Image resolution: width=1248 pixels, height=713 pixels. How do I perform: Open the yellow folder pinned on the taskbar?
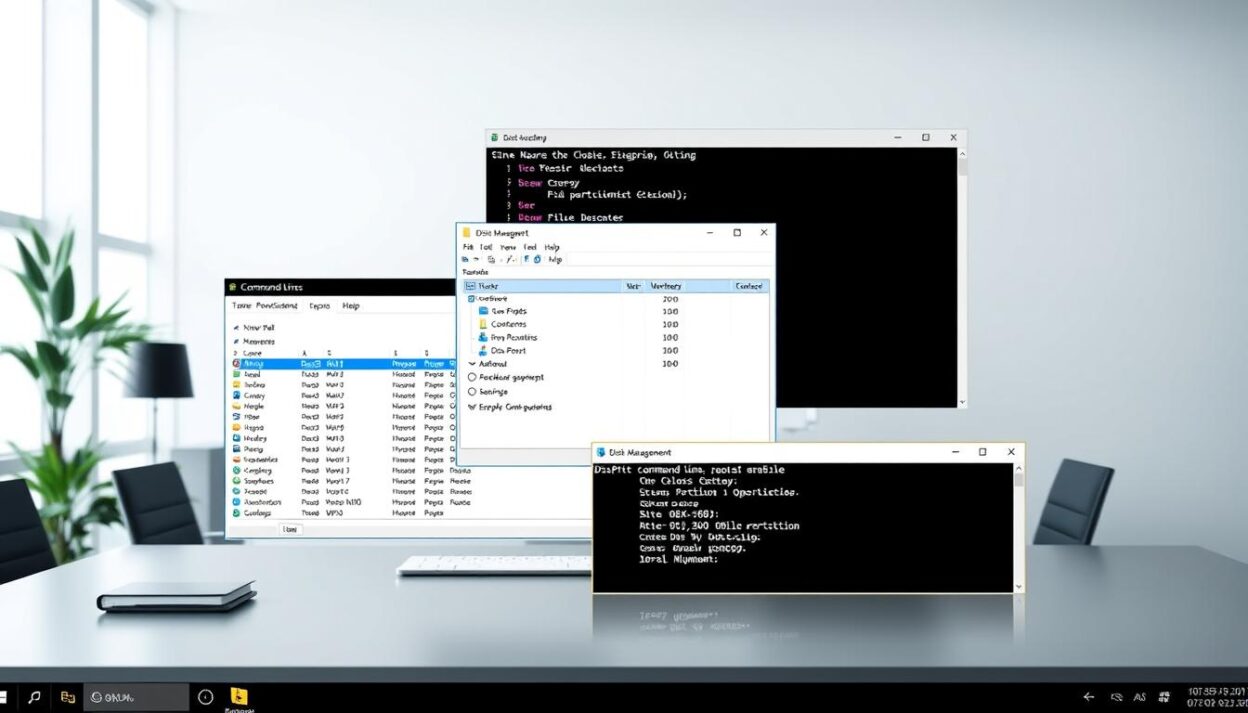point(237,695)
